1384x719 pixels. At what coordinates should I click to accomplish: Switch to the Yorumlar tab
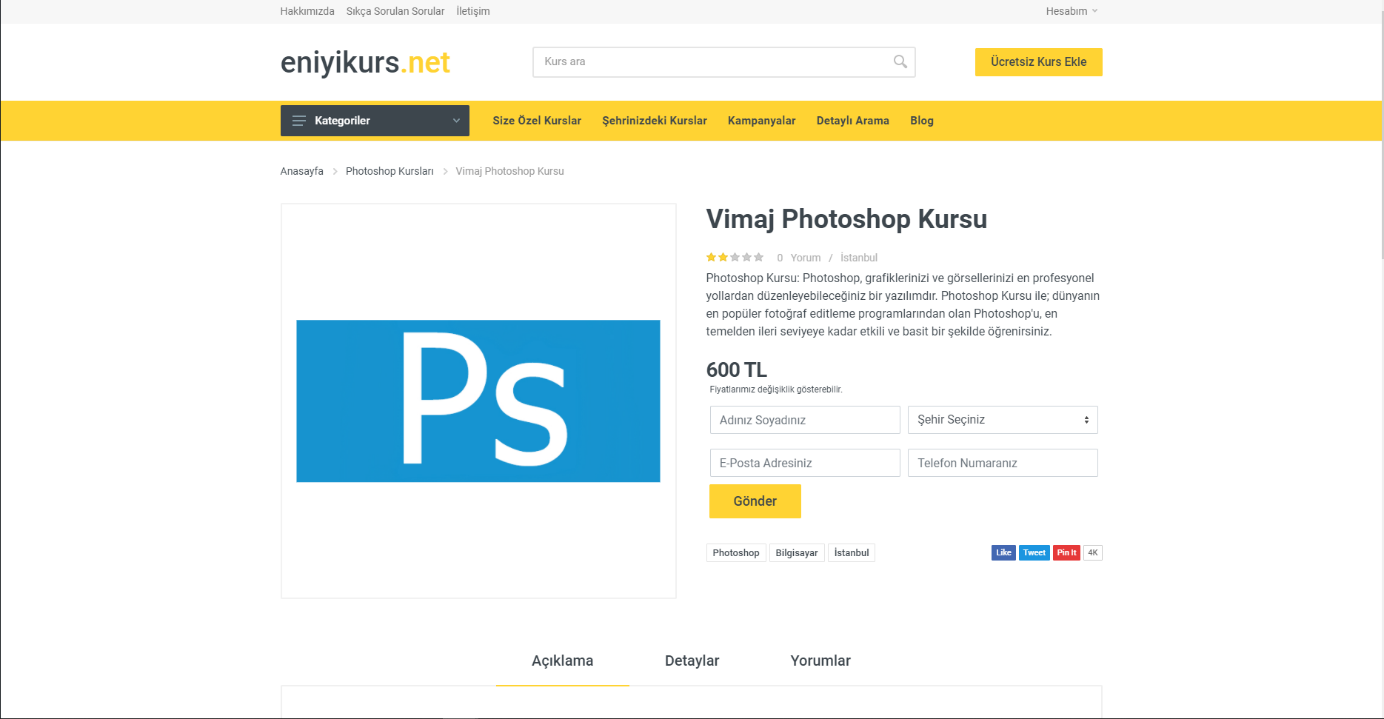[820, 661]
